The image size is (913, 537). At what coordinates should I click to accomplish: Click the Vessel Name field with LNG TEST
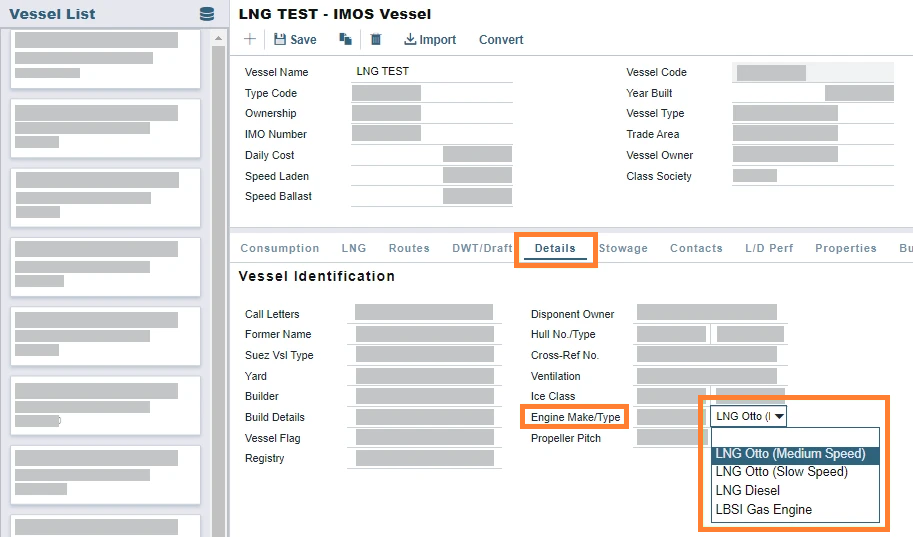click(x=431, y=72)
